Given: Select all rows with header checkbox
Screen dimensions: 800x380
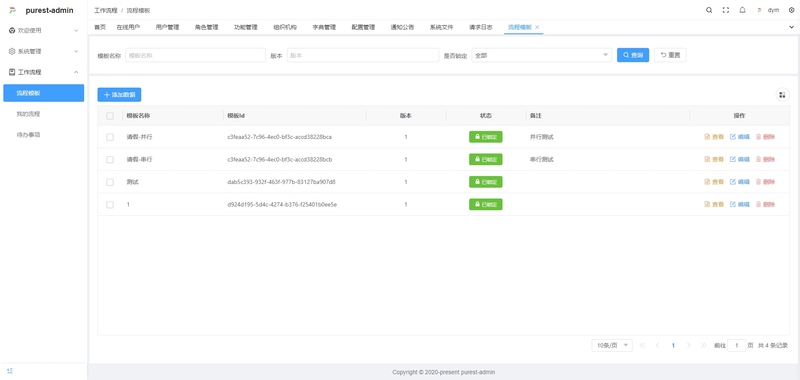Looking at the screenshot, I should [110, 116].
